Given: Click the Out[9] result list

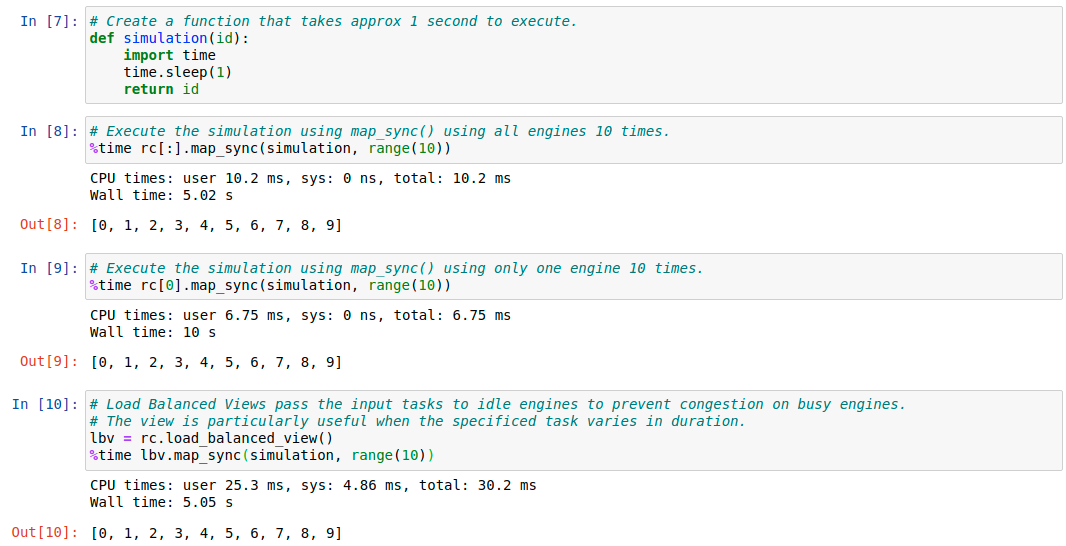Looking at the screenshot, I should [x=216, y=362].
